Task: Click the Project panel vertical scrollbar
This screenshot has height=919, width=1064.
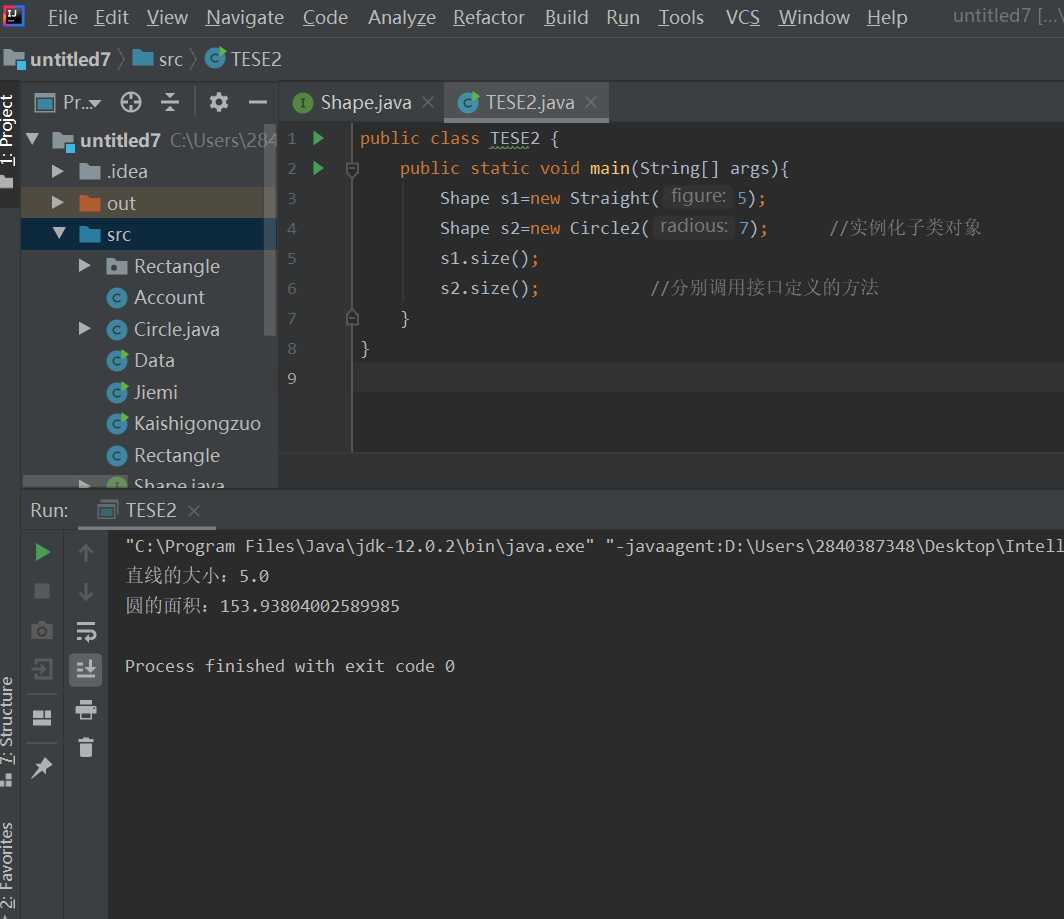Action: [x=270, y=231]
